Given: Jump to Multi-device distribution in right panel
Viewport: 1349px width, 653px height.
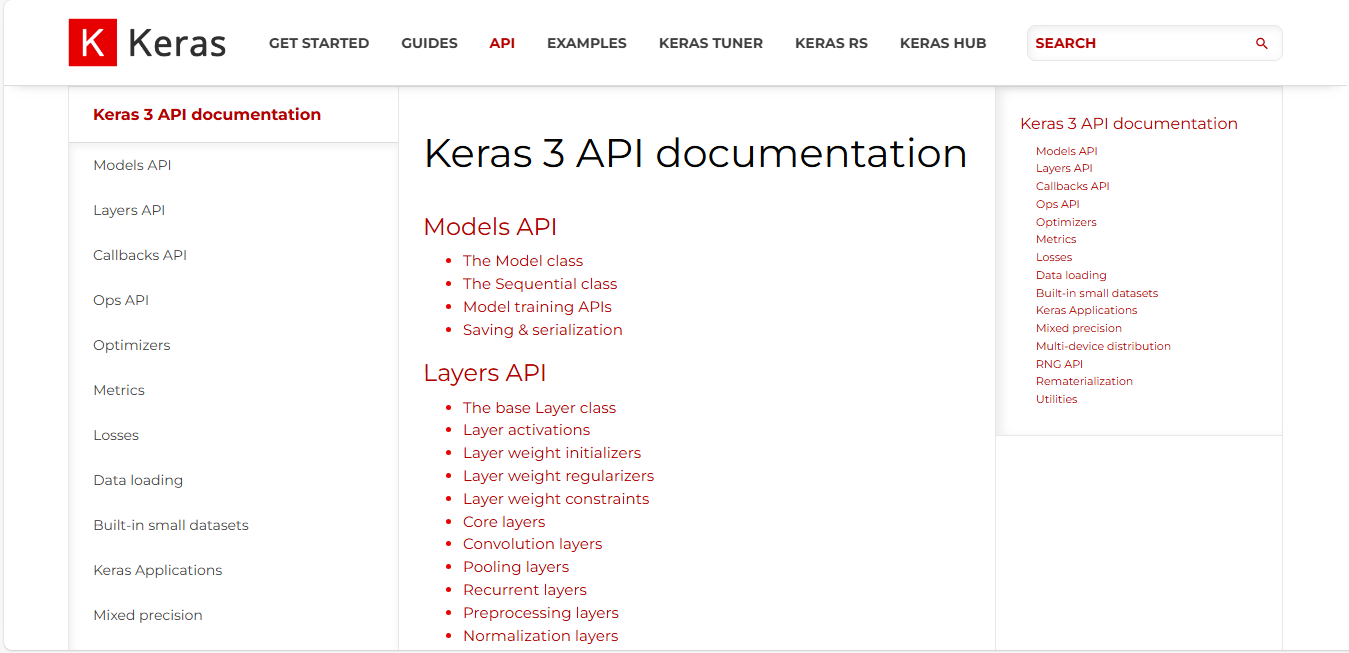Looking at the screenshot, I should click(x=1103, y=346).
